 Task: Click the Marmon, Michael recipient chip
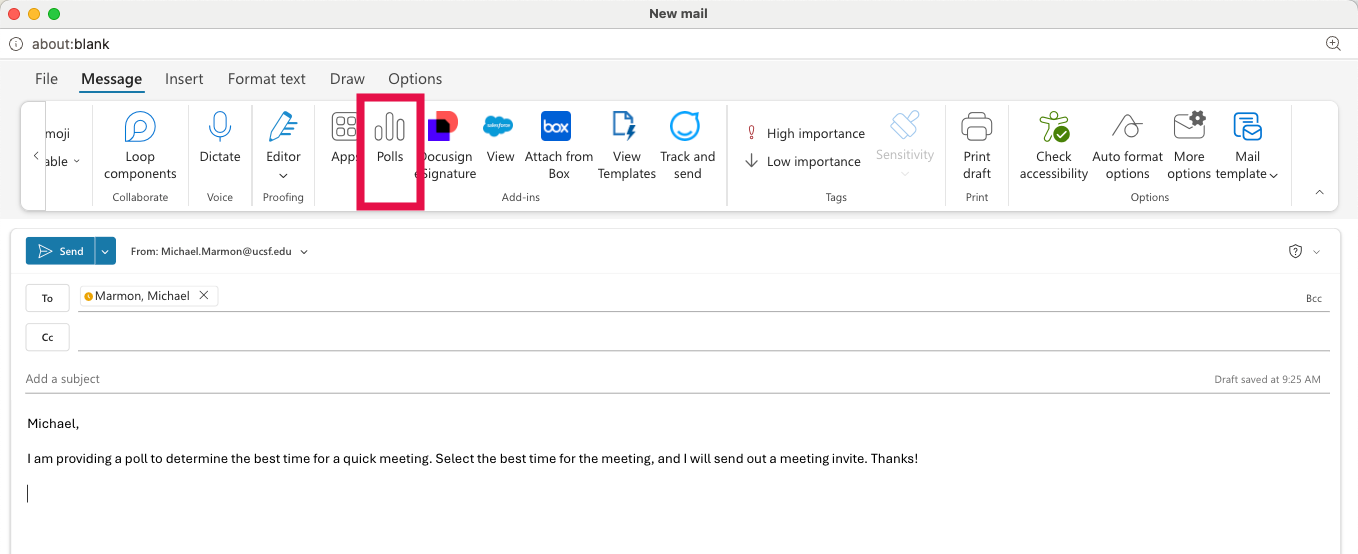pos(148,296)
